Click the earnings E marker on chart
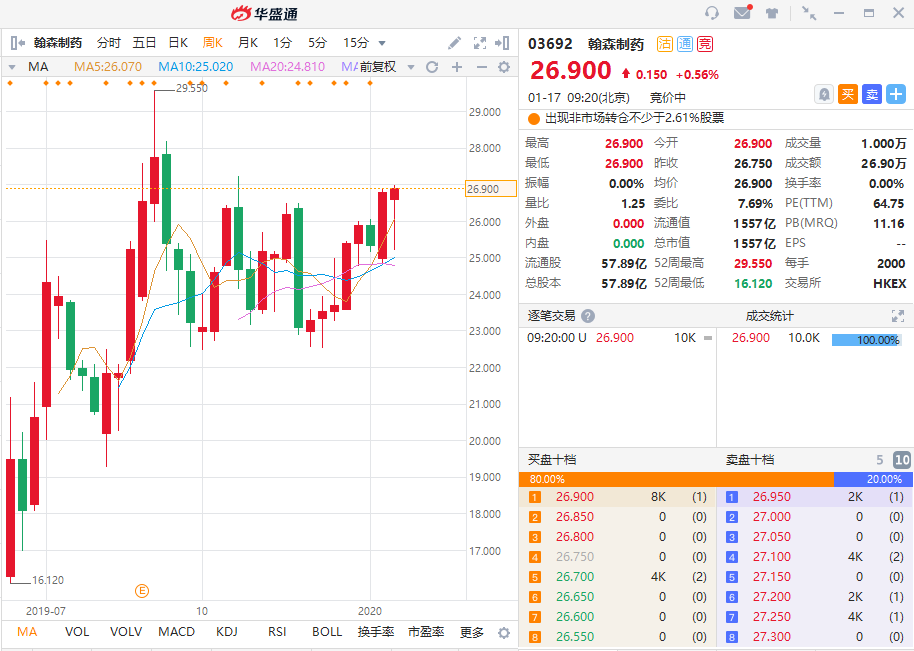 [142, 591]
